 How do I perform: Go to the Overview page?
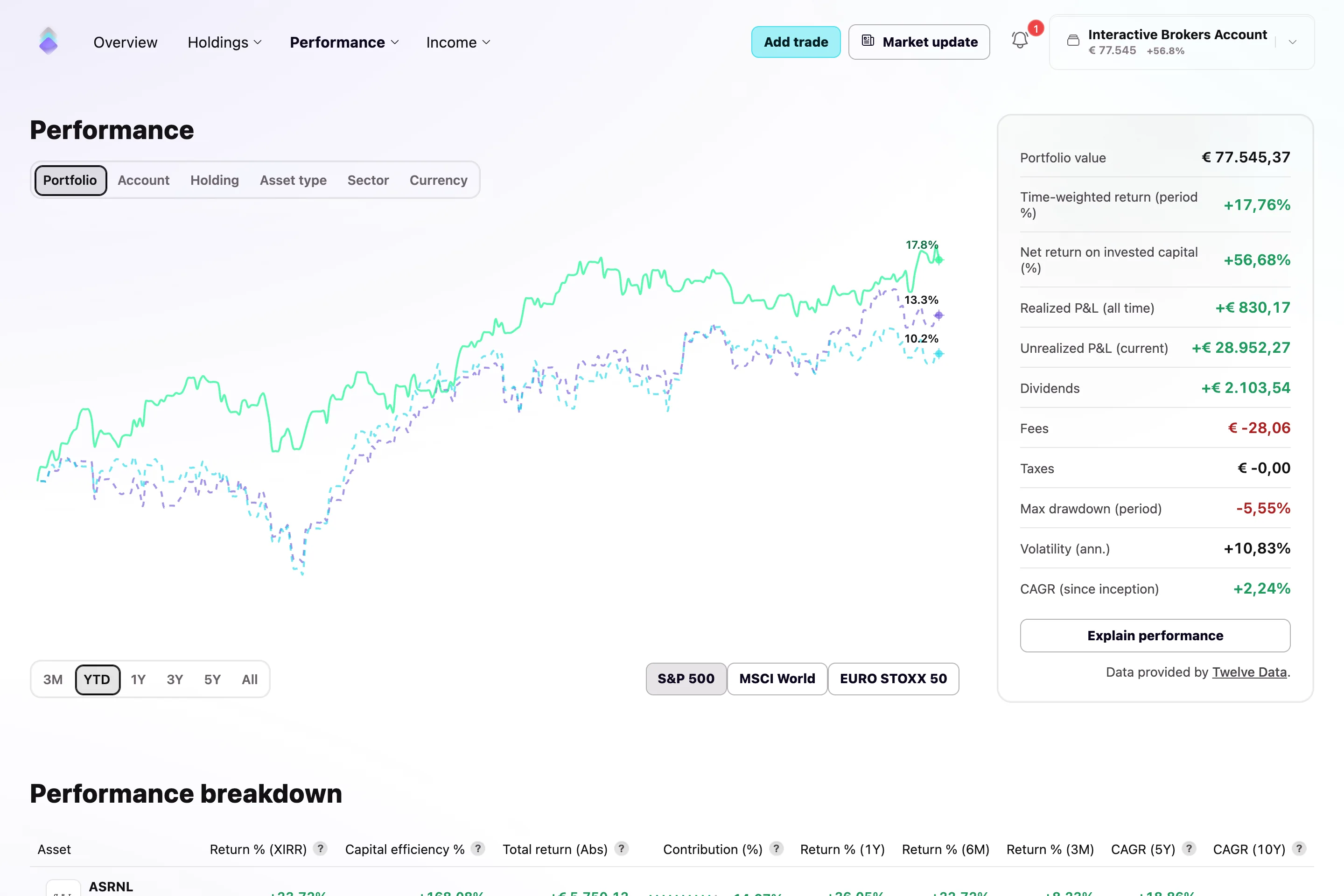point(125,42)
